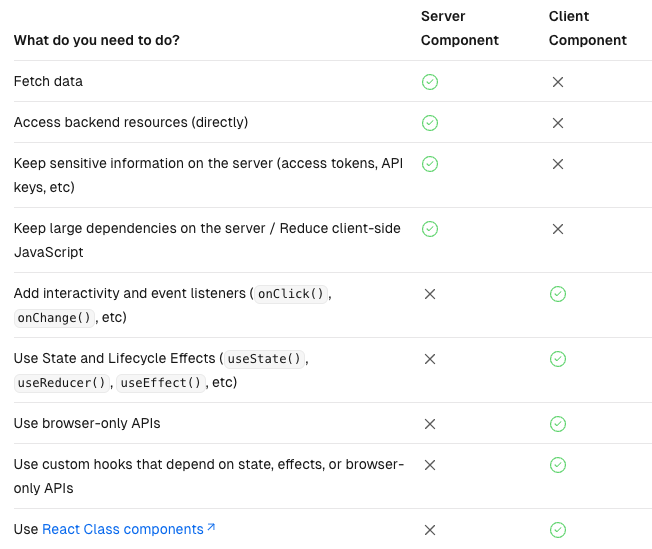Click the external link arrow icon
The image size is (652, 549).
[211, 528]
